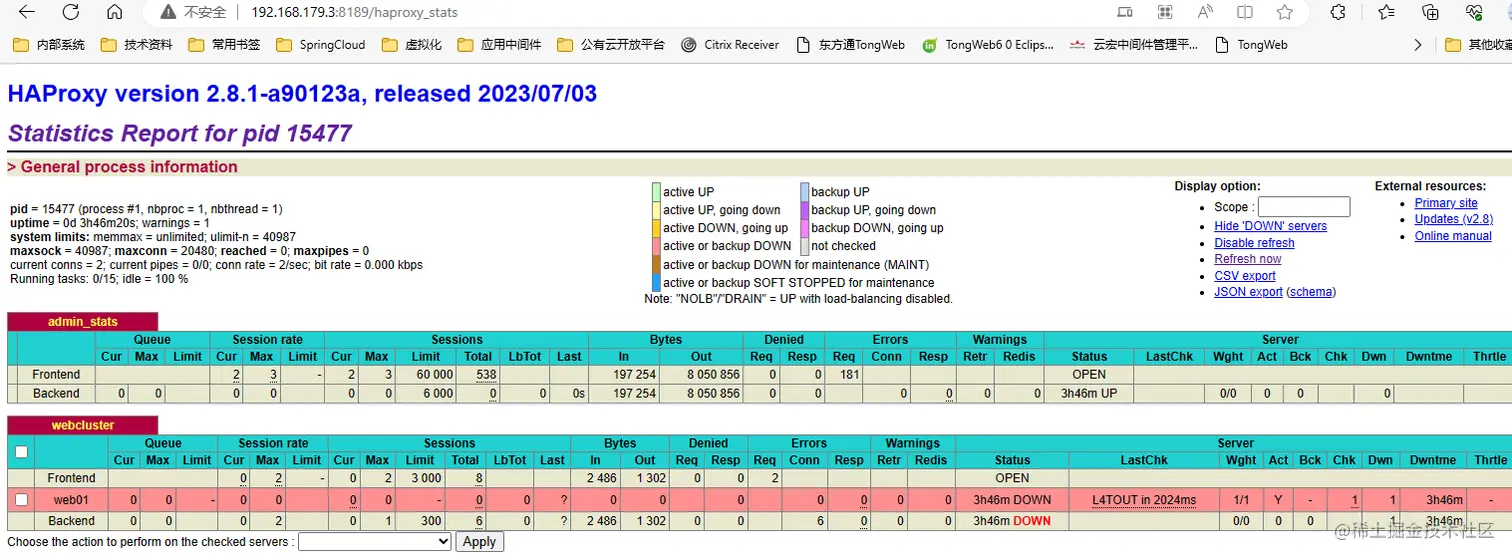Click the webcluster proxy header
Viewport: 1512px width, 558px height.
click(83, 426)
